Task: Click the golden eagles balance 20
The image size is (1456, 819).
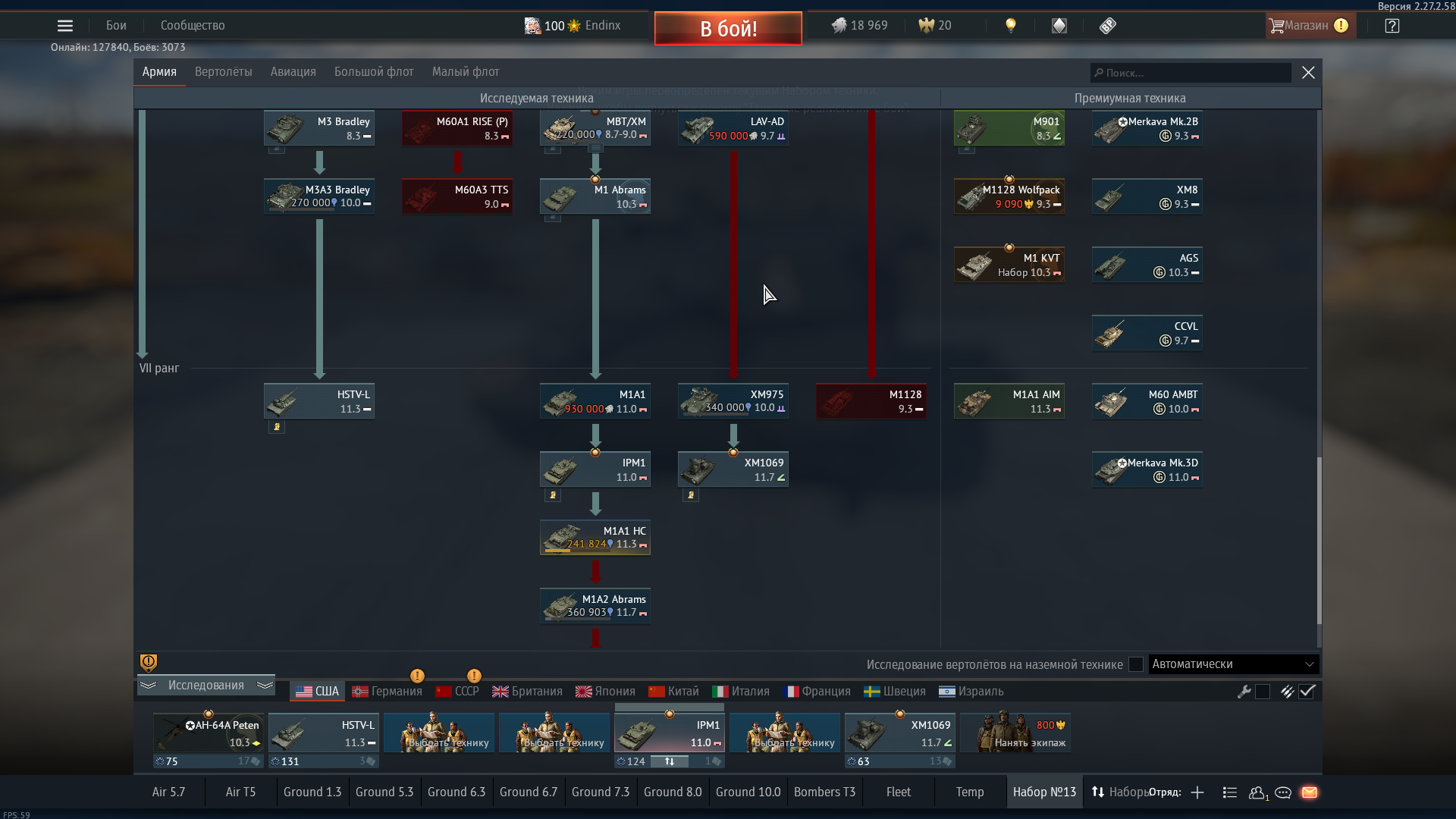Action: point(934,26)
